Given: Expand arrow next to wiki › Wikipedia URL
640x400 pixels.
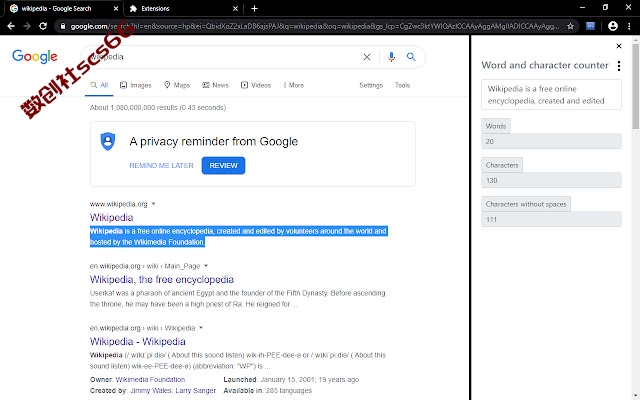Looking at the screenshot, I should click(201, 328).
